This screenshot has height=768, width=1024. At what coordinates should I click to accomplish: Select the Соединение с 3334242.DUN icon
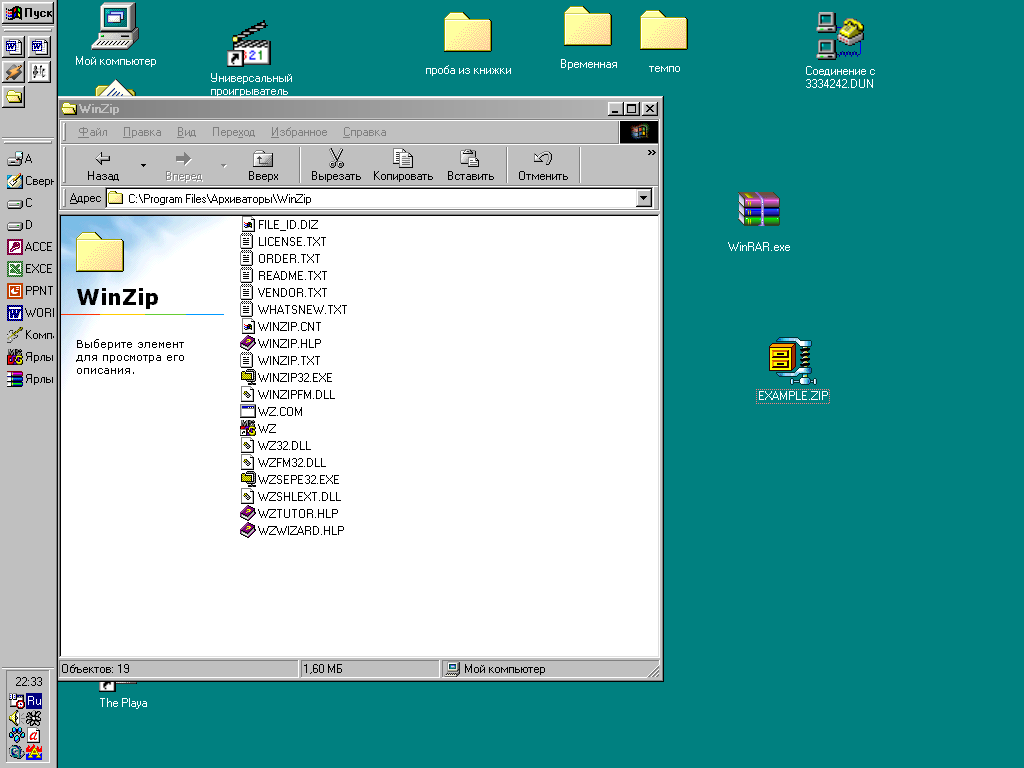tap(839, 50)
